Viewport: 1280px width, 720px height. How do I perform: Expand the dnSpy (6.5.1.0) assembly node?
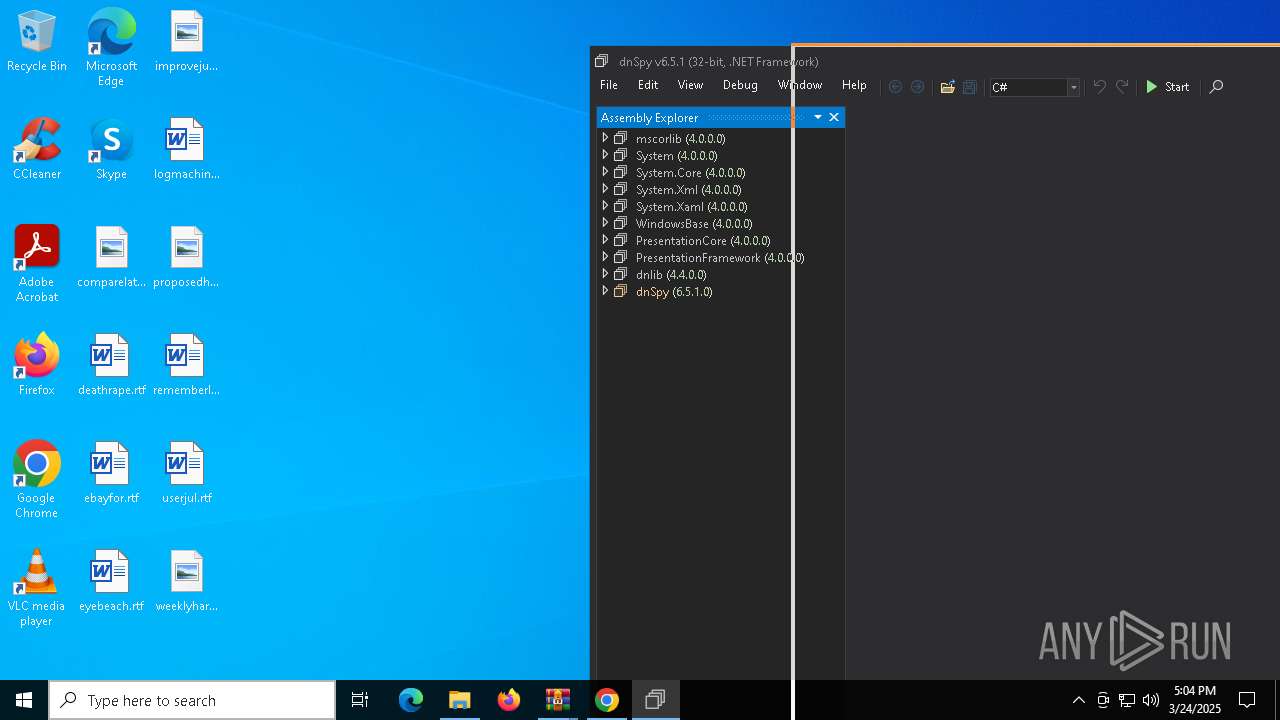point(605,291)
